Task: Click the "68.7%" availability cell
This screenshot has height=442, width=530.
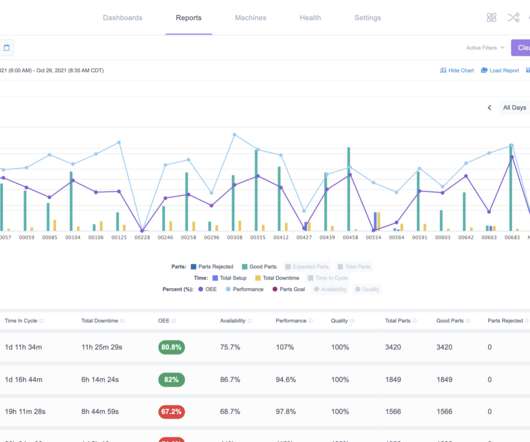Action: pos(230,412)
